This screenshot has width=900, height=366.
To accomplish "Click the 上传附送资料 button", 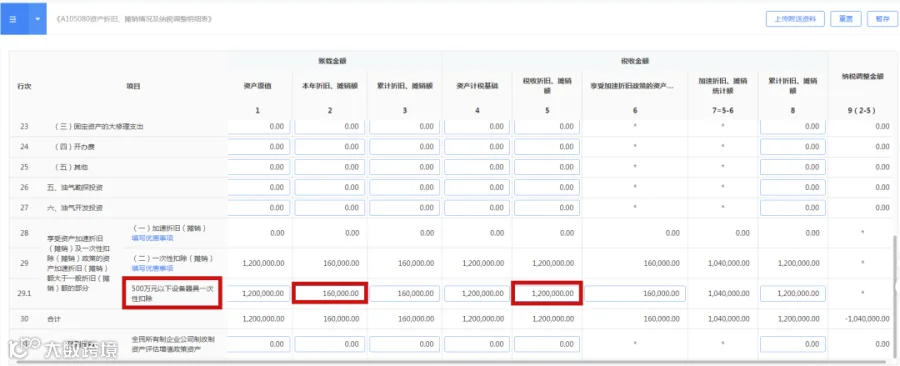I will point(795,19).
